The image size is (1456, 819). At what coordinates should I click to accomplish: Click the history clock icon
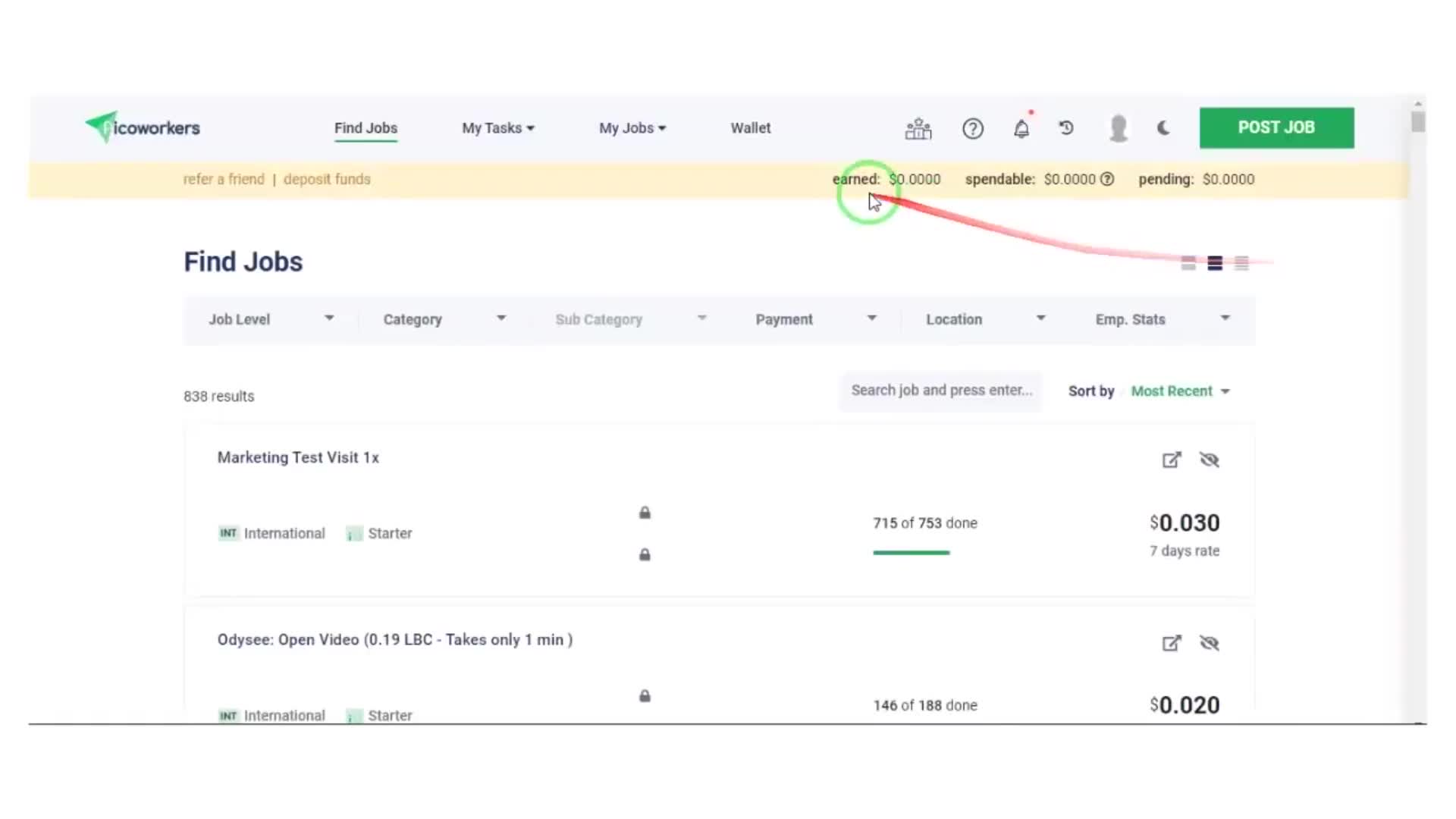click(x=1066, y=128)
